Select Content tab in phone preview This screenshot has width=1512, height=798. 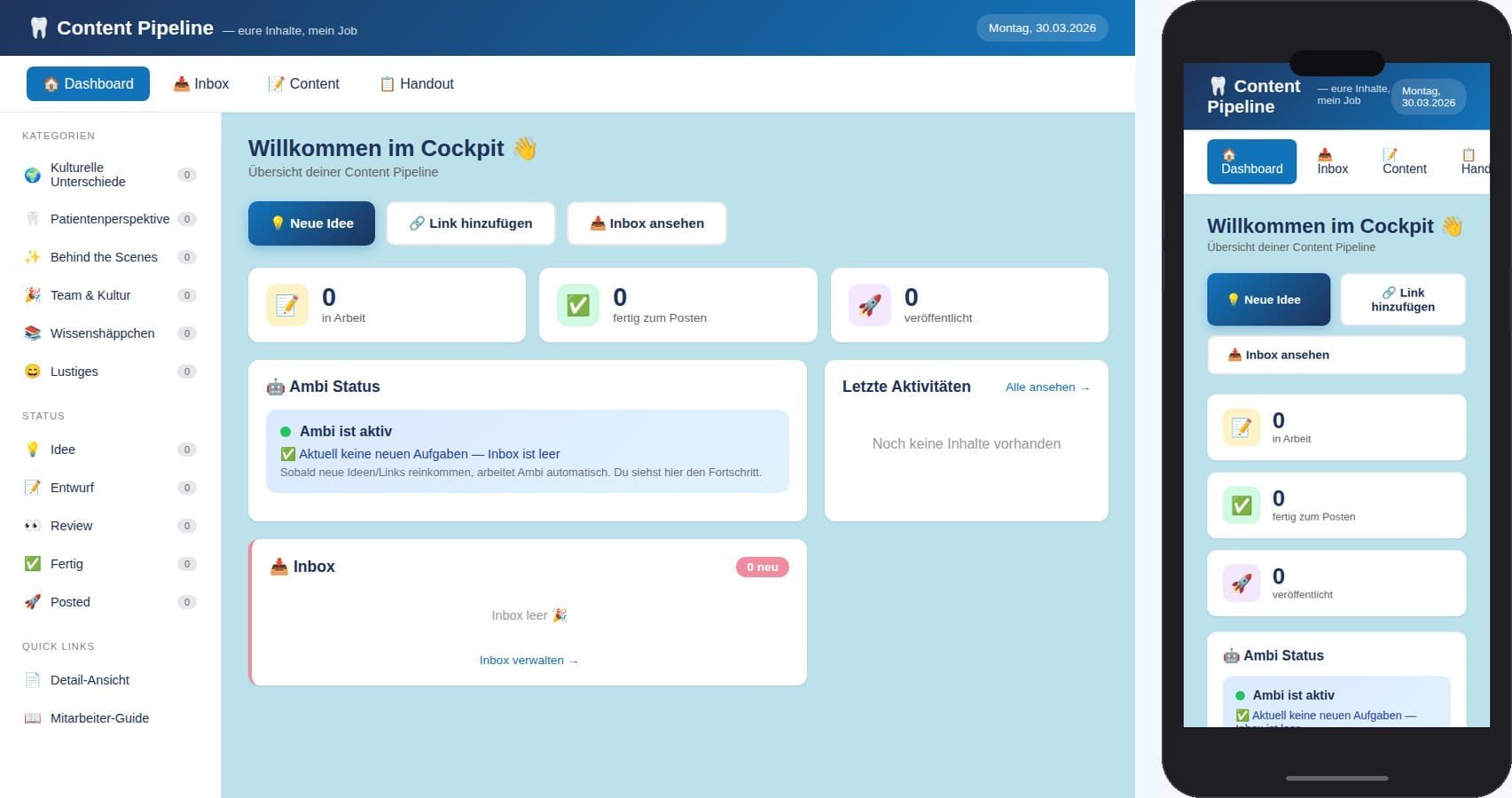pyautogui.click(x=1404, y=161)
